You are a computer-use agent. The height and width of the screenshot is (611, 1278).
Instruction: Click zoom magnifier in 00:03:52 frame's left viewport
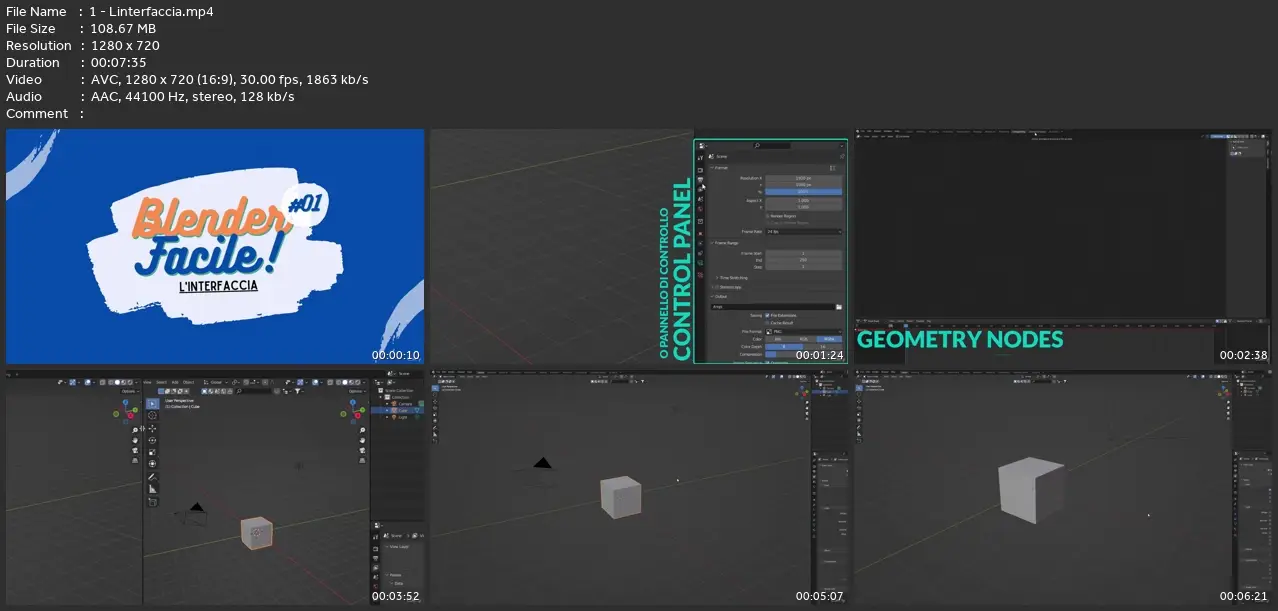(x=135, y=428)
